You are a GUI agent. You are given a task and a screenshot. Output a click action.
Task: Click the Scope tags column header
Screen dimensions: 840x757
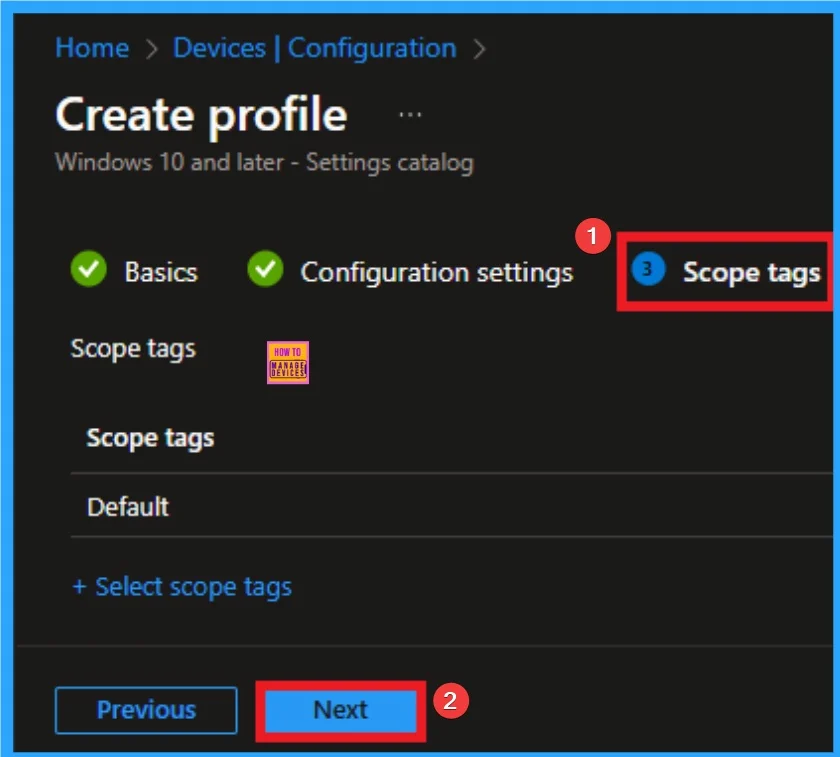pyautogui.click(x=149, y=437)
